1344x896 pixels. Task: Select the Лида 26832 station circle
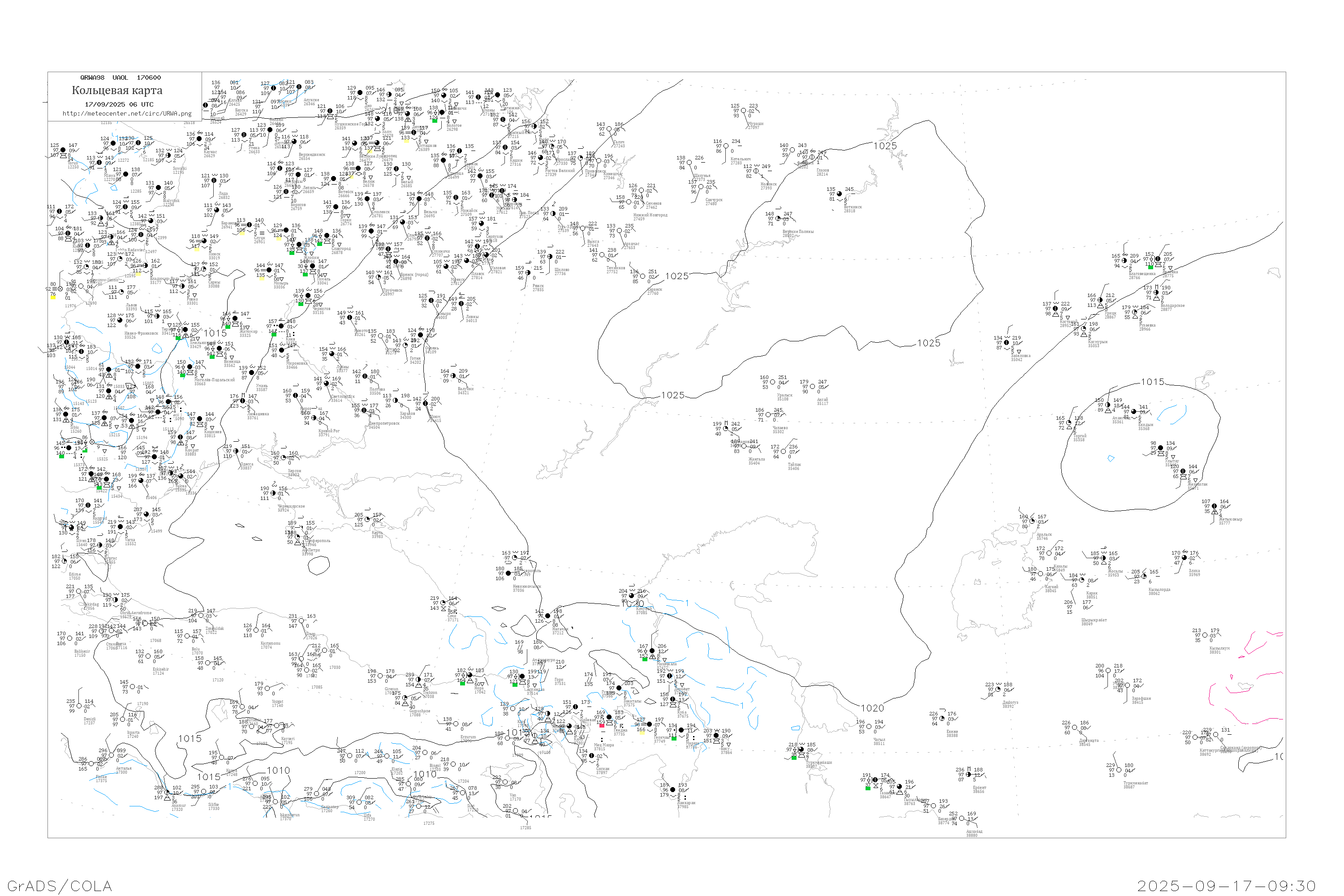(214, 181)
